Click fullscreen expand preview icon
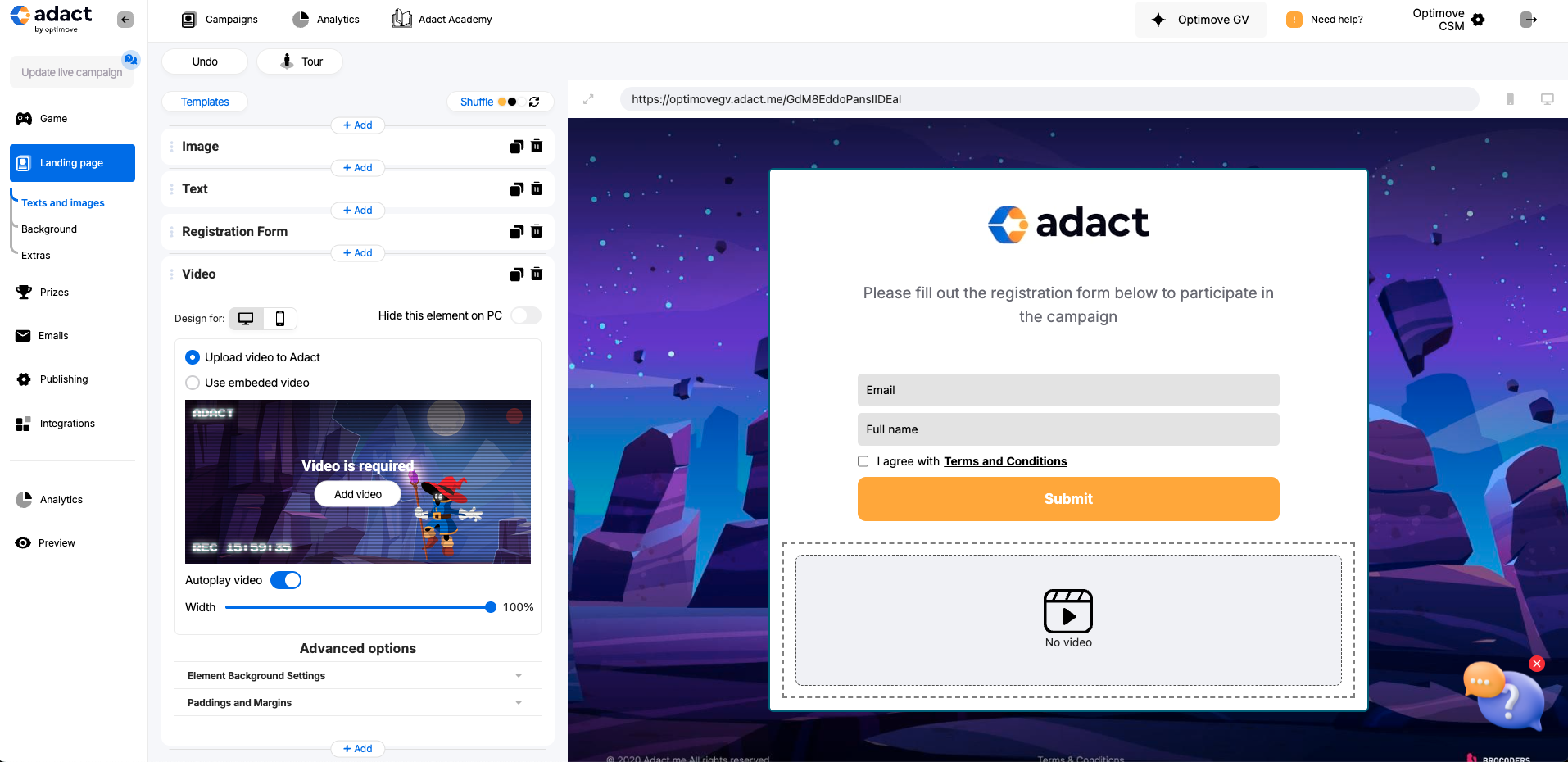This screenshot has height=762, width=1568. [x=588, y=99]
